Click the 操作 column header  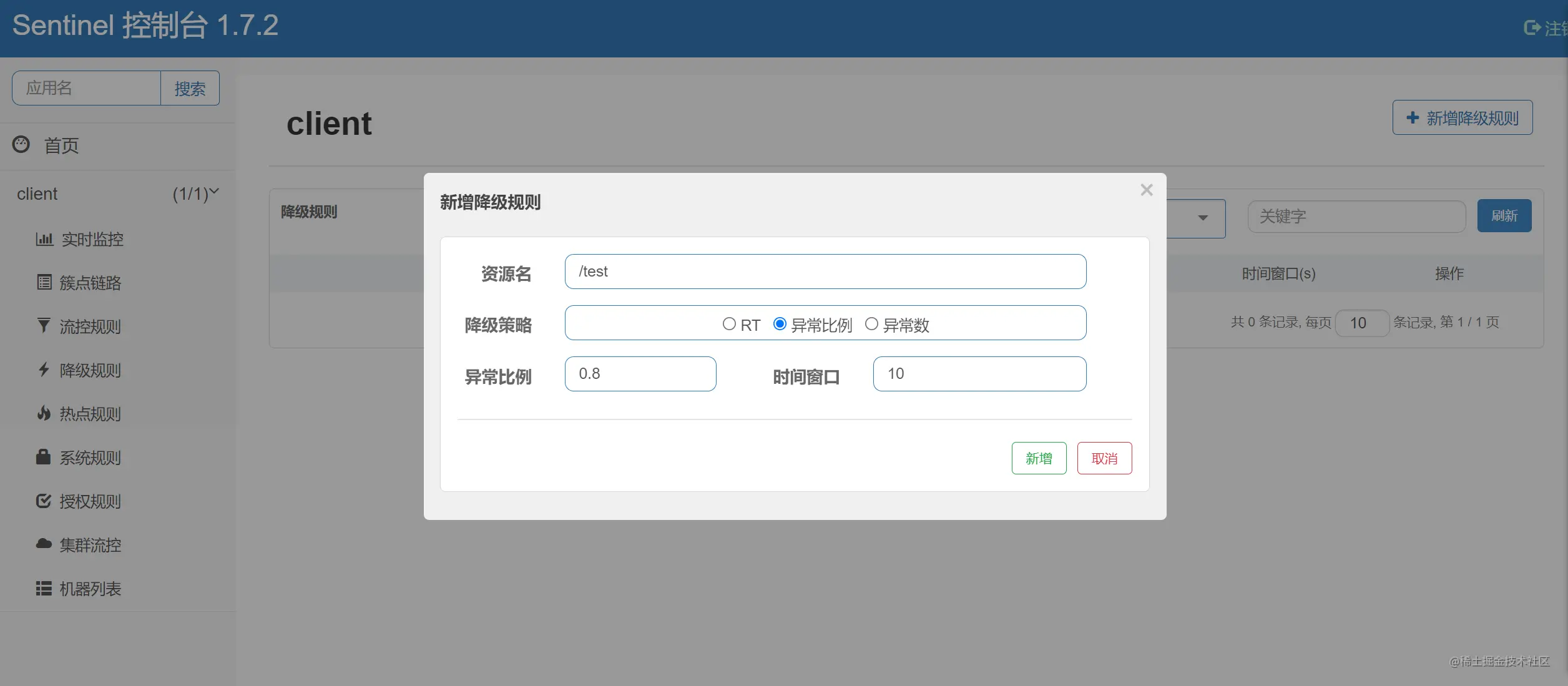tap(1449, 273)
